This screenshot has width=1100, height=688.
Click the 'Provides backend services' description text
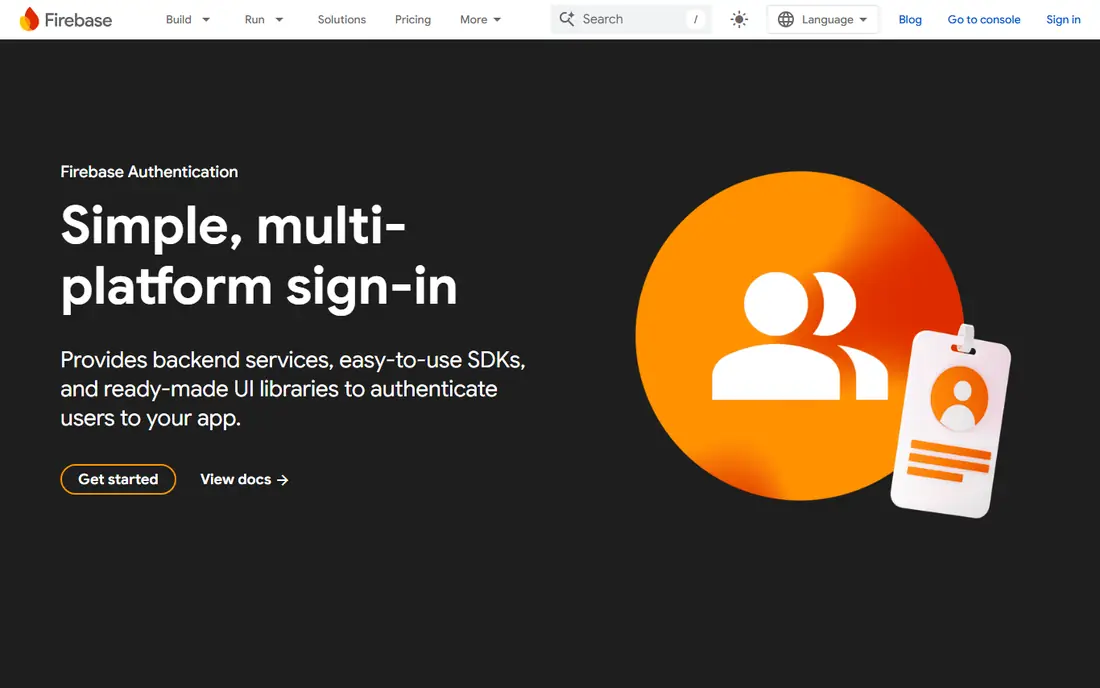293,389
